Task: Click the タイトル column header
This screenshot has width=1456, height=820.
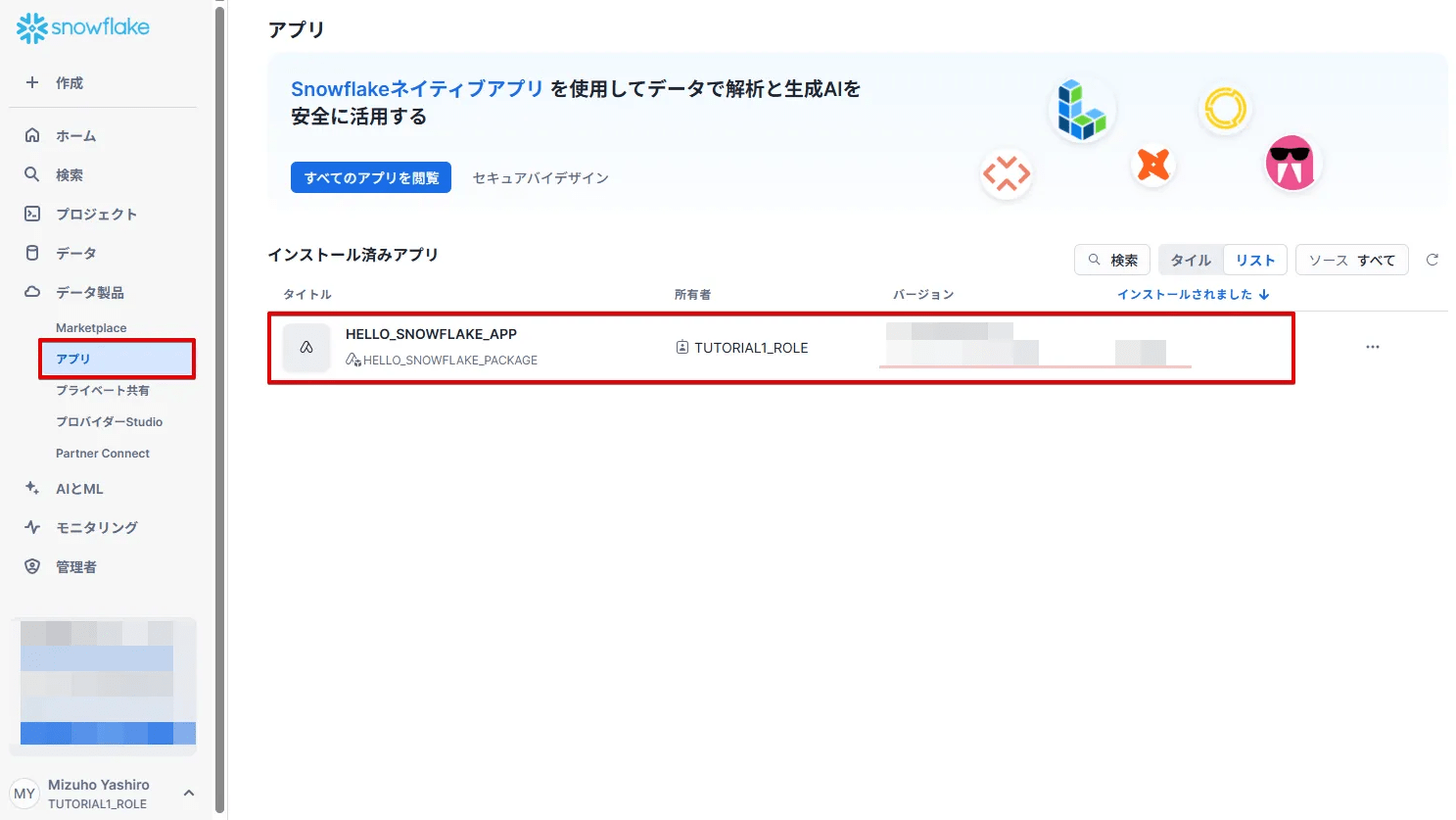Action: pyautogui.click(x=307, y=294)
